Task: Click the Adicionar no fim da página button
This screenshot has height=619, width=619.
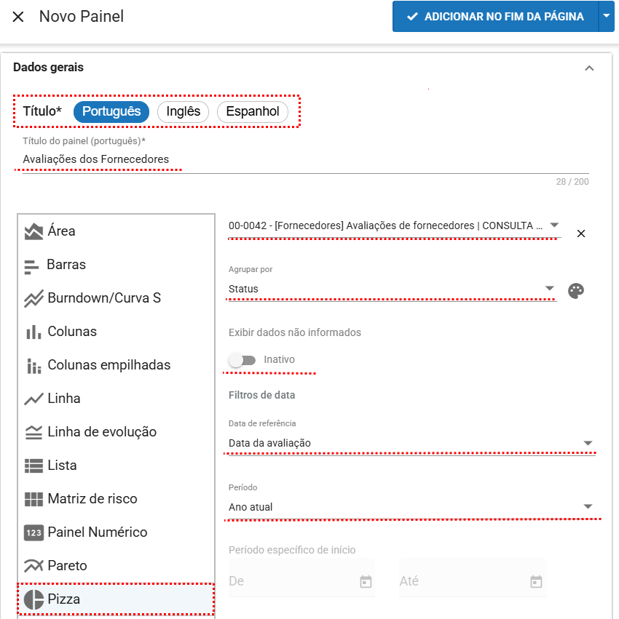Action: [494, 17]
